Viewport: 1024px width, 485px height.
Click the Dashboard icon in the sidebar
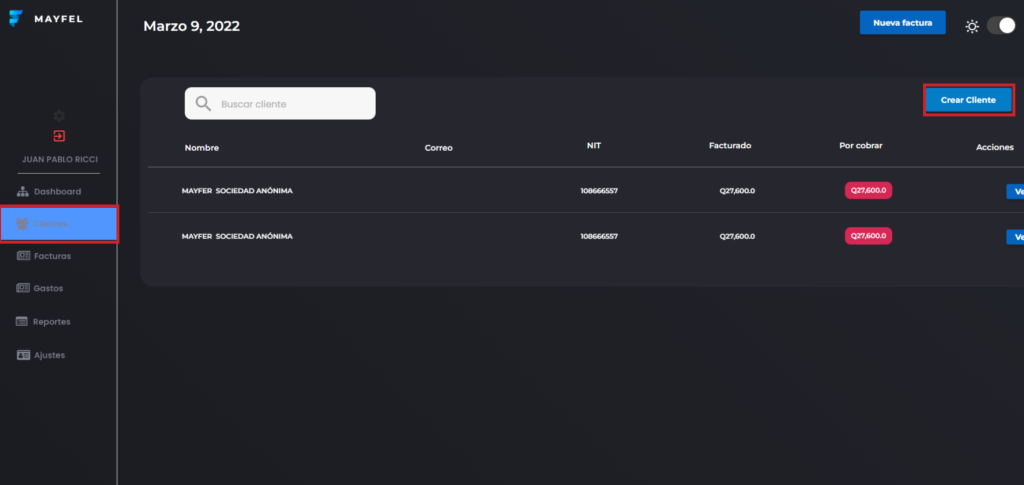click(23, 191)
